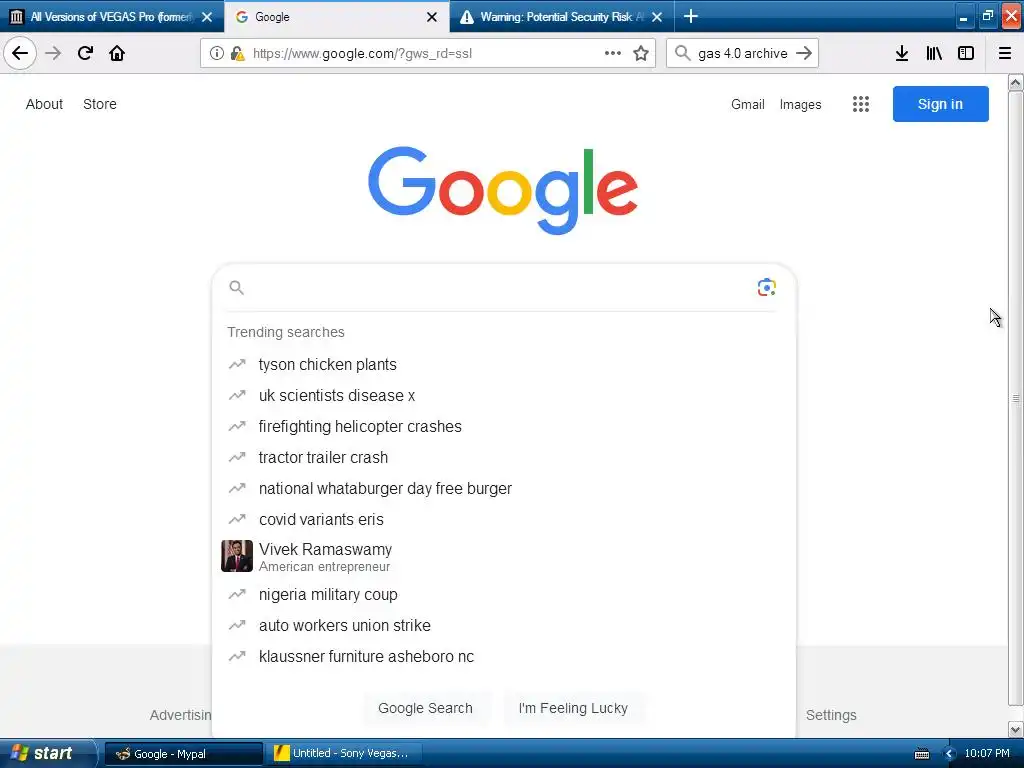Search by image with Google Lens icon
Screen dimensions: 1024x768
coord(767,287)
